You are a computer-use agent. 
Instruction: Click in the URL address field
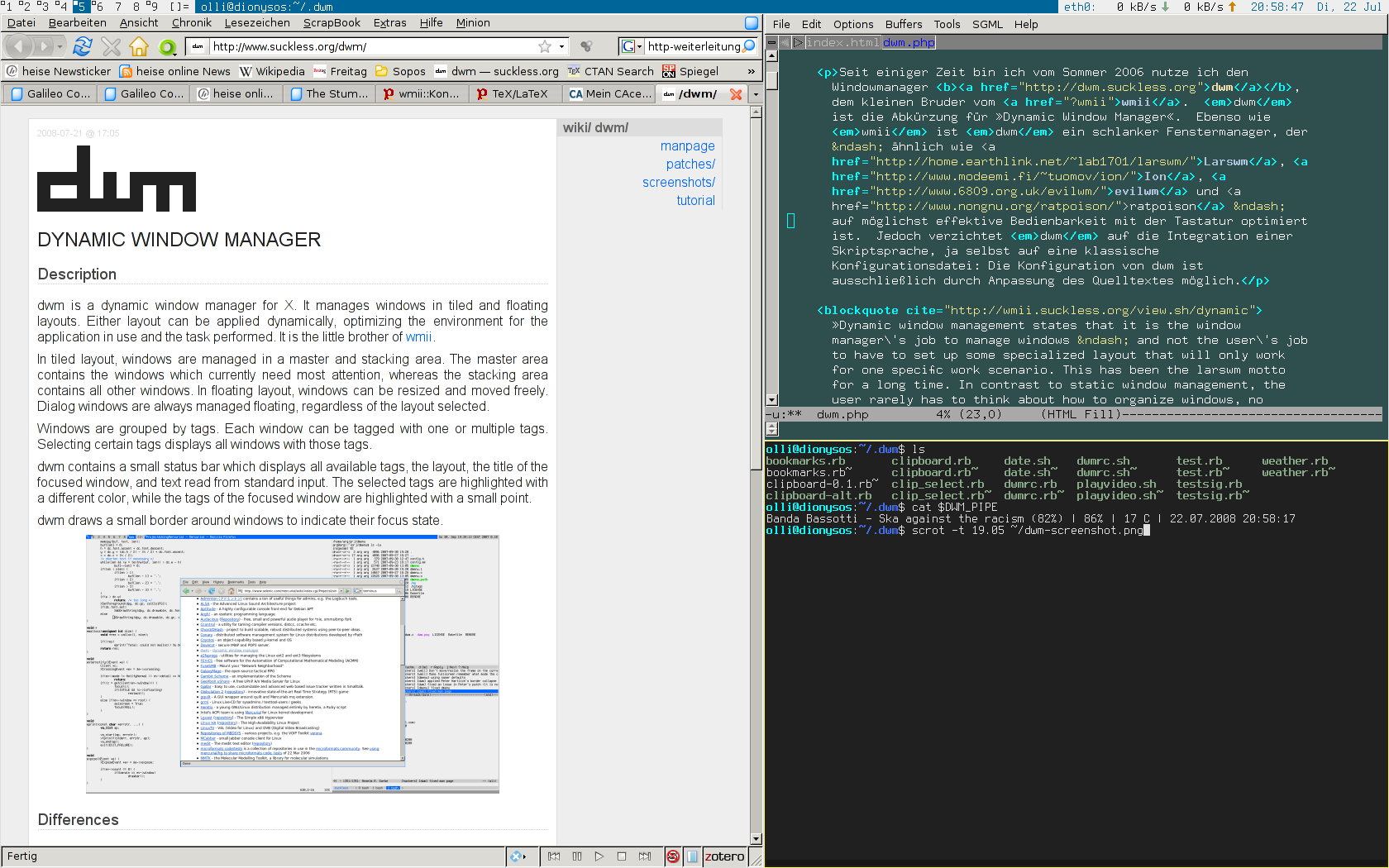click(x=372, y=47)
